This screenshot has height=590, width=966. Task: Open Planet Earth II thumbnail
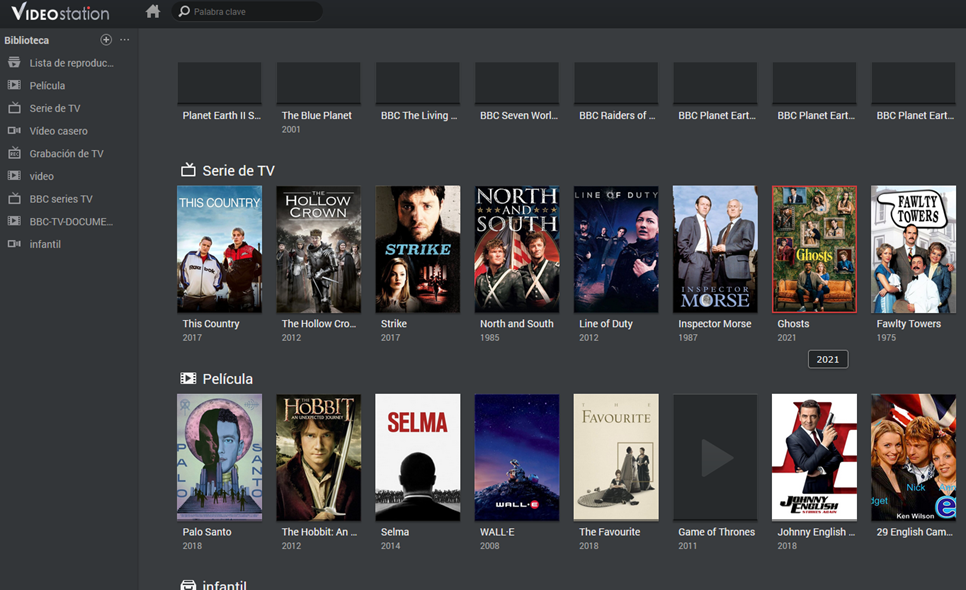[219, 83]
